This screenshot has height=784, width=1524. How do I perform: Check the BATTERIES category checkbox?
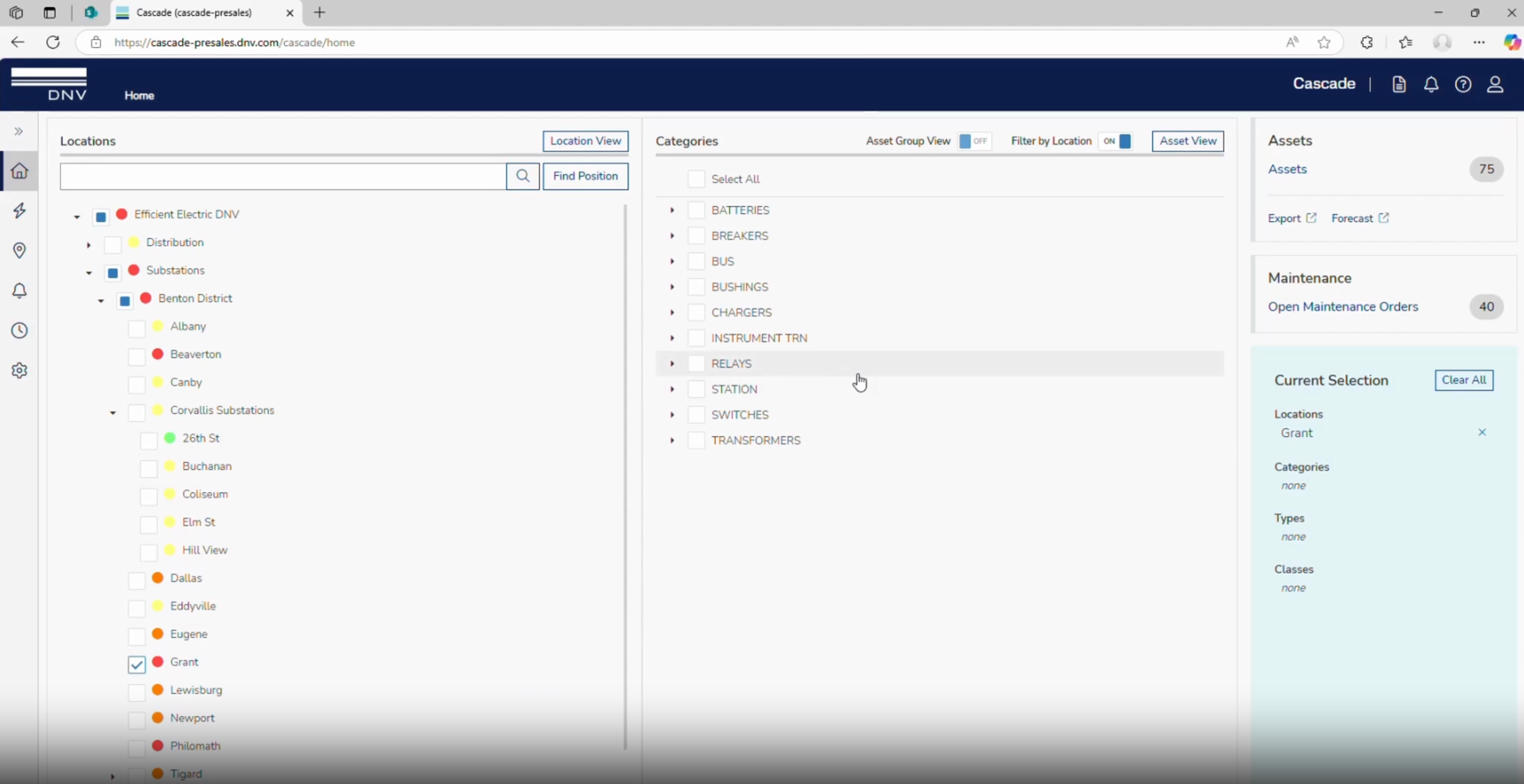(x=697, y=211)
